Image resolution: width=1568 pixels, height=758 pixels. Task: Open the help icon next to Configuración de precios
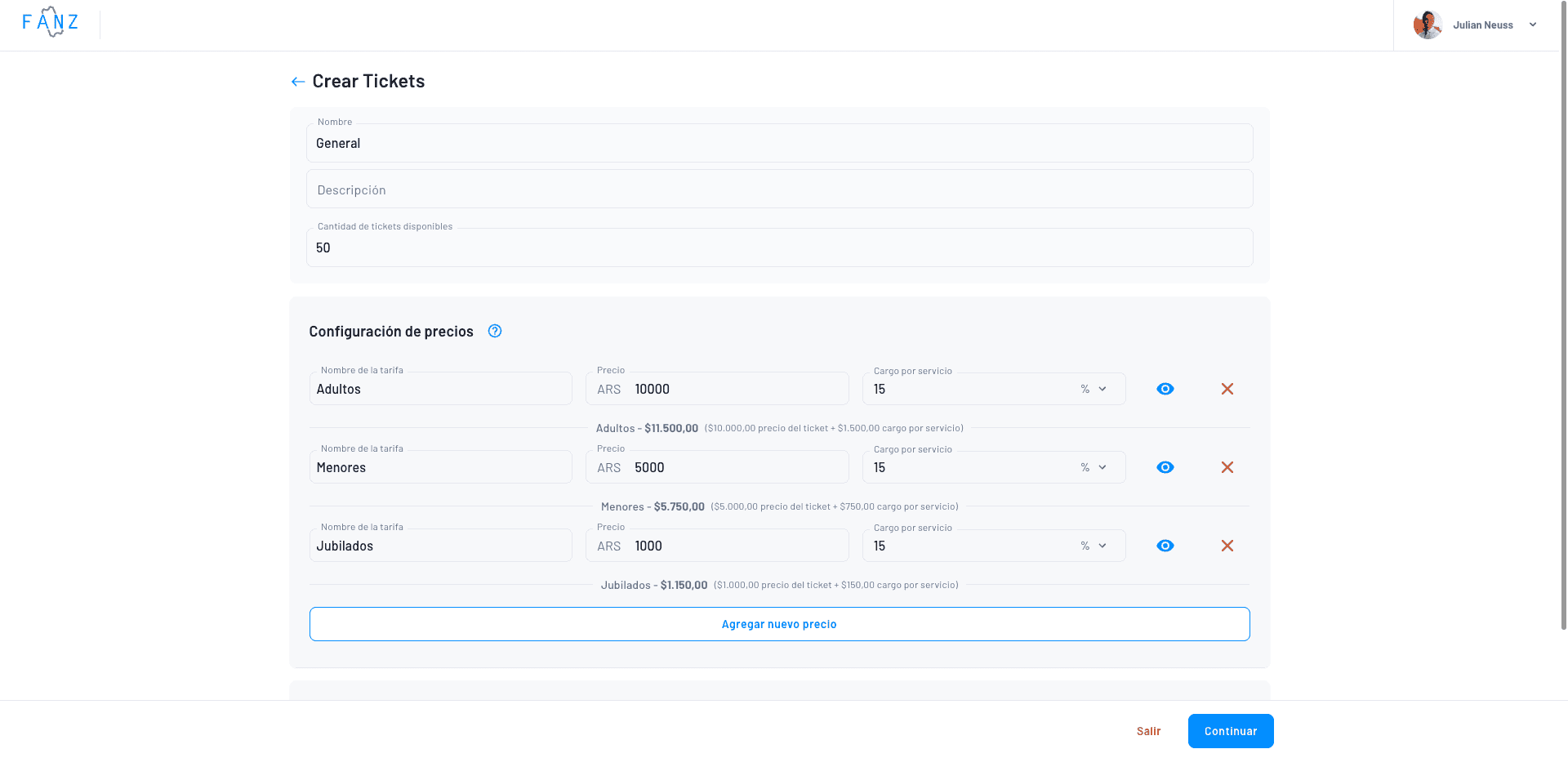pyautogui.click(x=495, y=331)
